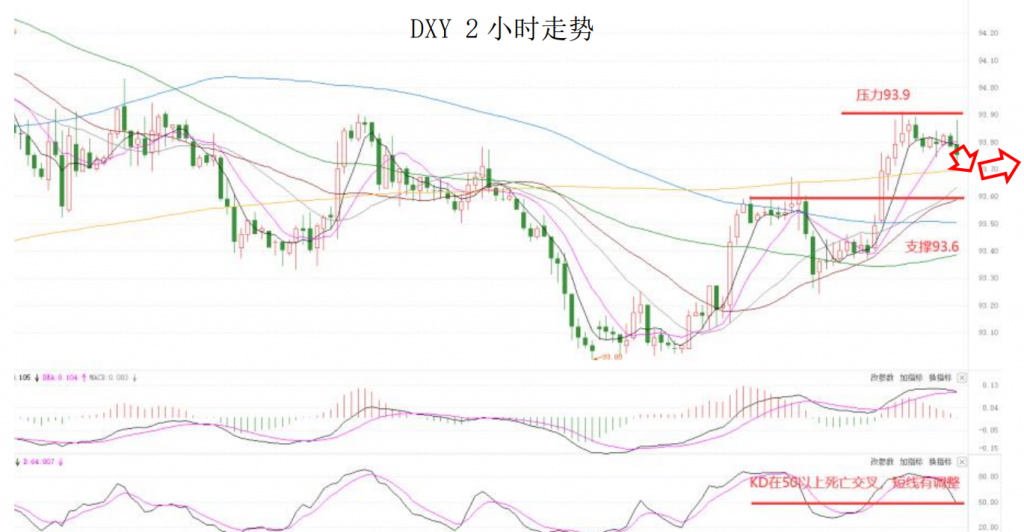Click the 93.40 price axis label
This screenshot has width=1024, height=532.
(988, 251)
